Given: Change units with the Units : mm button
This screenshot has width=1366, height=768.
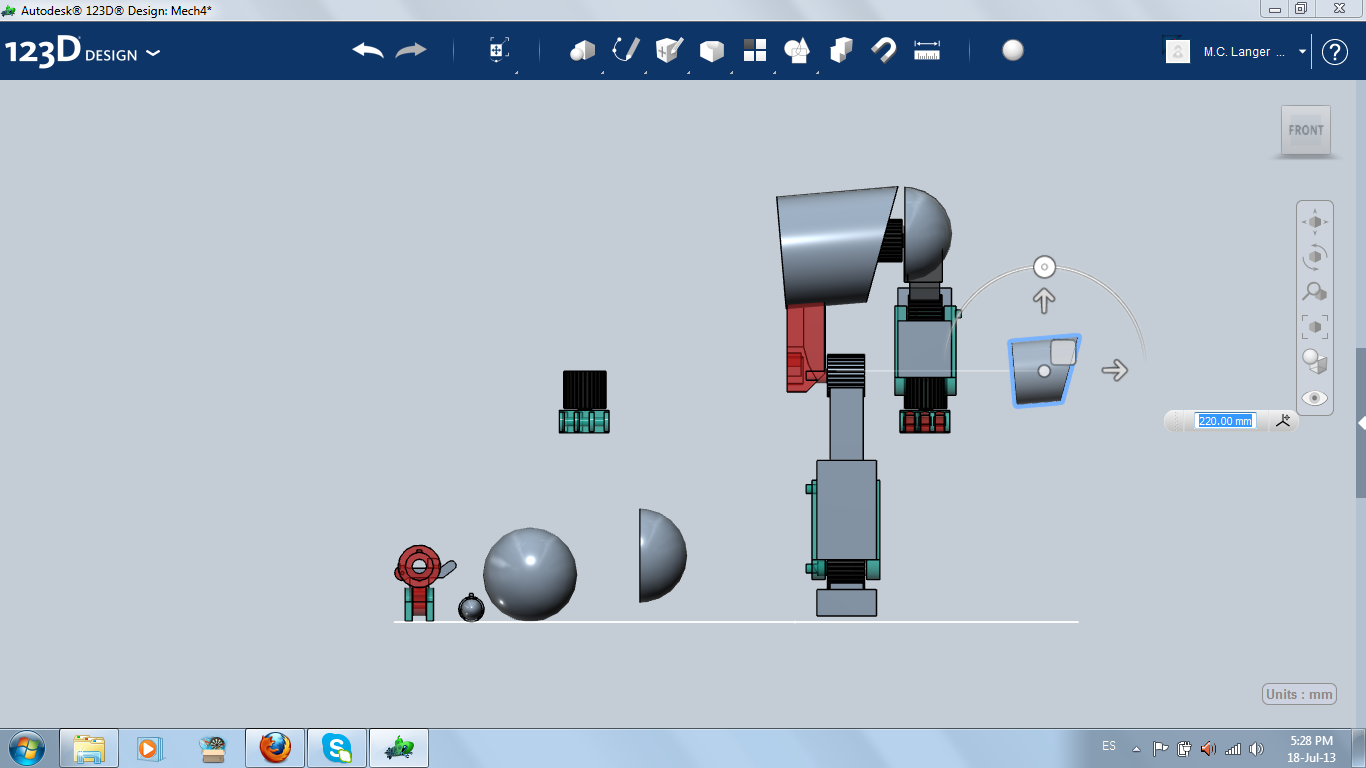Looking at the screenshot, I should (1300, 694).
